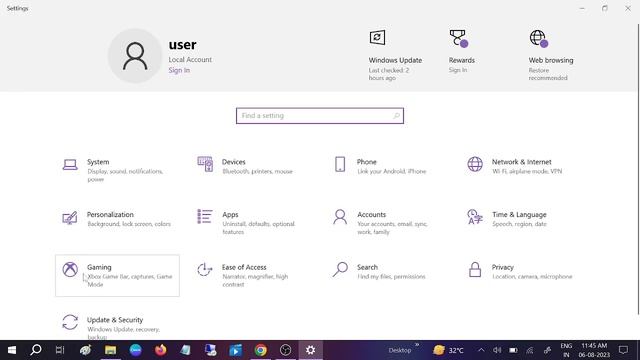Expand the Desktop toolbar chevron in taskbar
The height and width of the screenshot is (360, 640).
point(417,345)
